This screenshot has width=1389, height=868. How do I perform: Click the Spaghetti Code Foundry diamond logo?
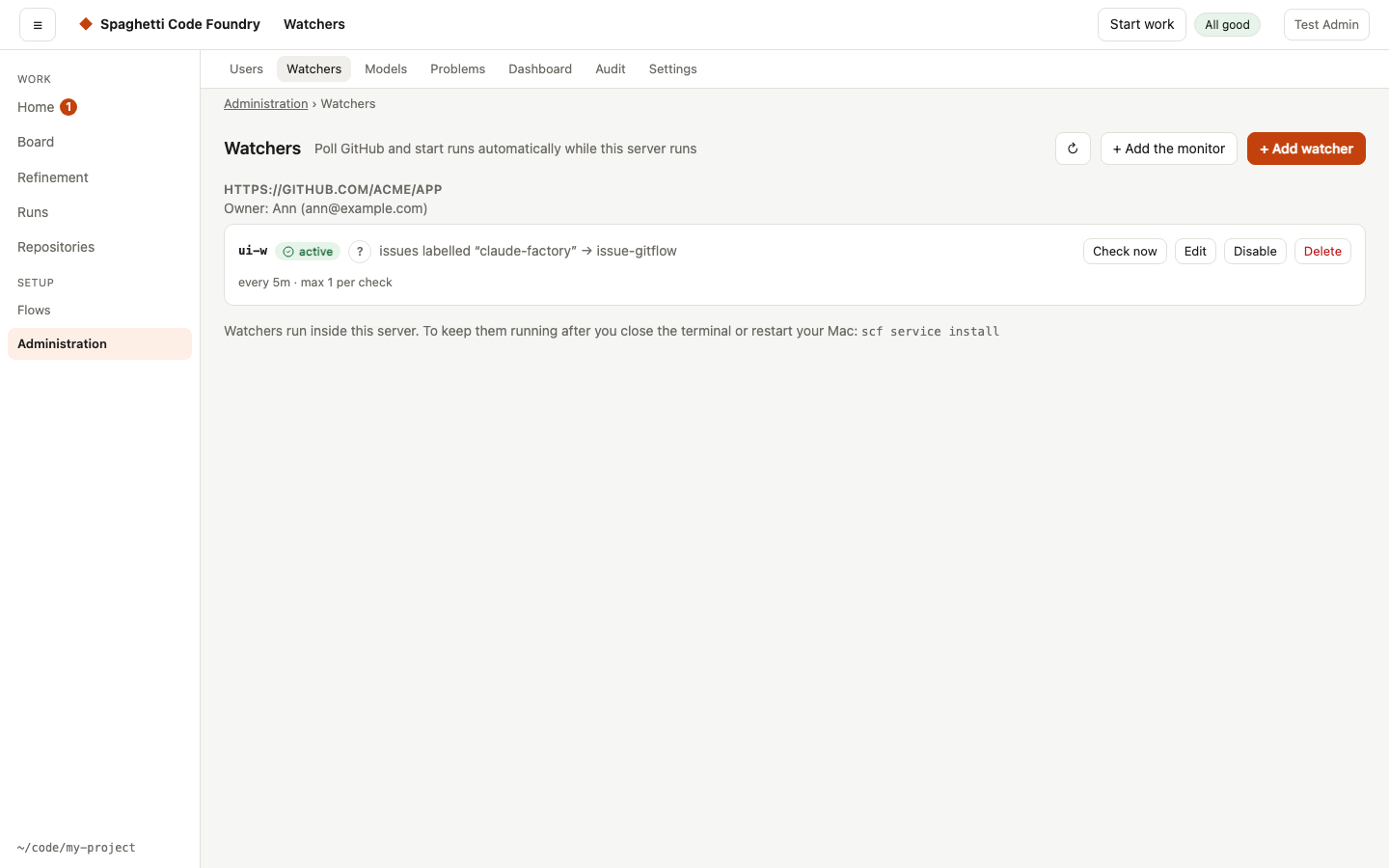[86, 24]
